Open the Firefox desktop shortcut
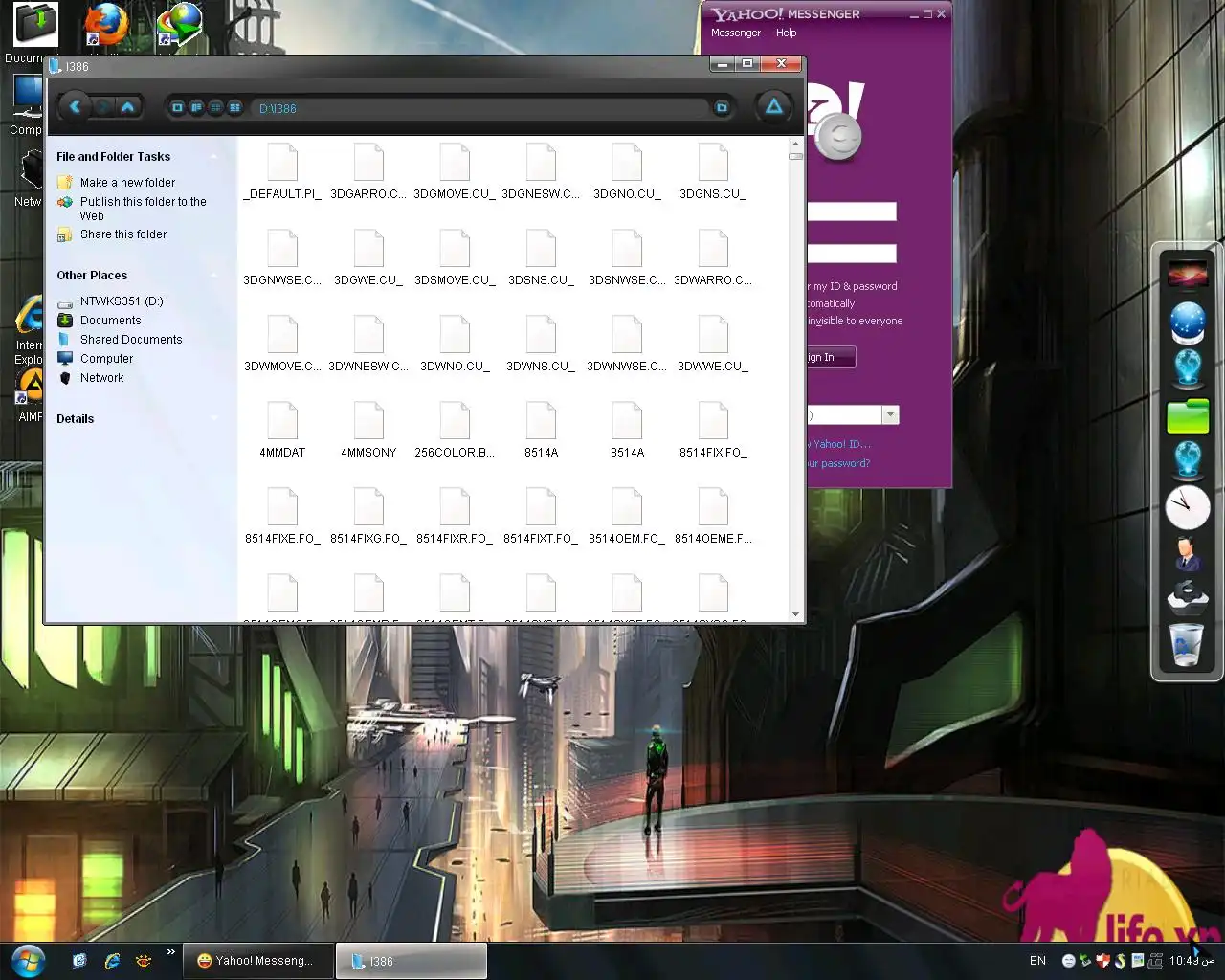1225x980 pixels. (104, 25)
